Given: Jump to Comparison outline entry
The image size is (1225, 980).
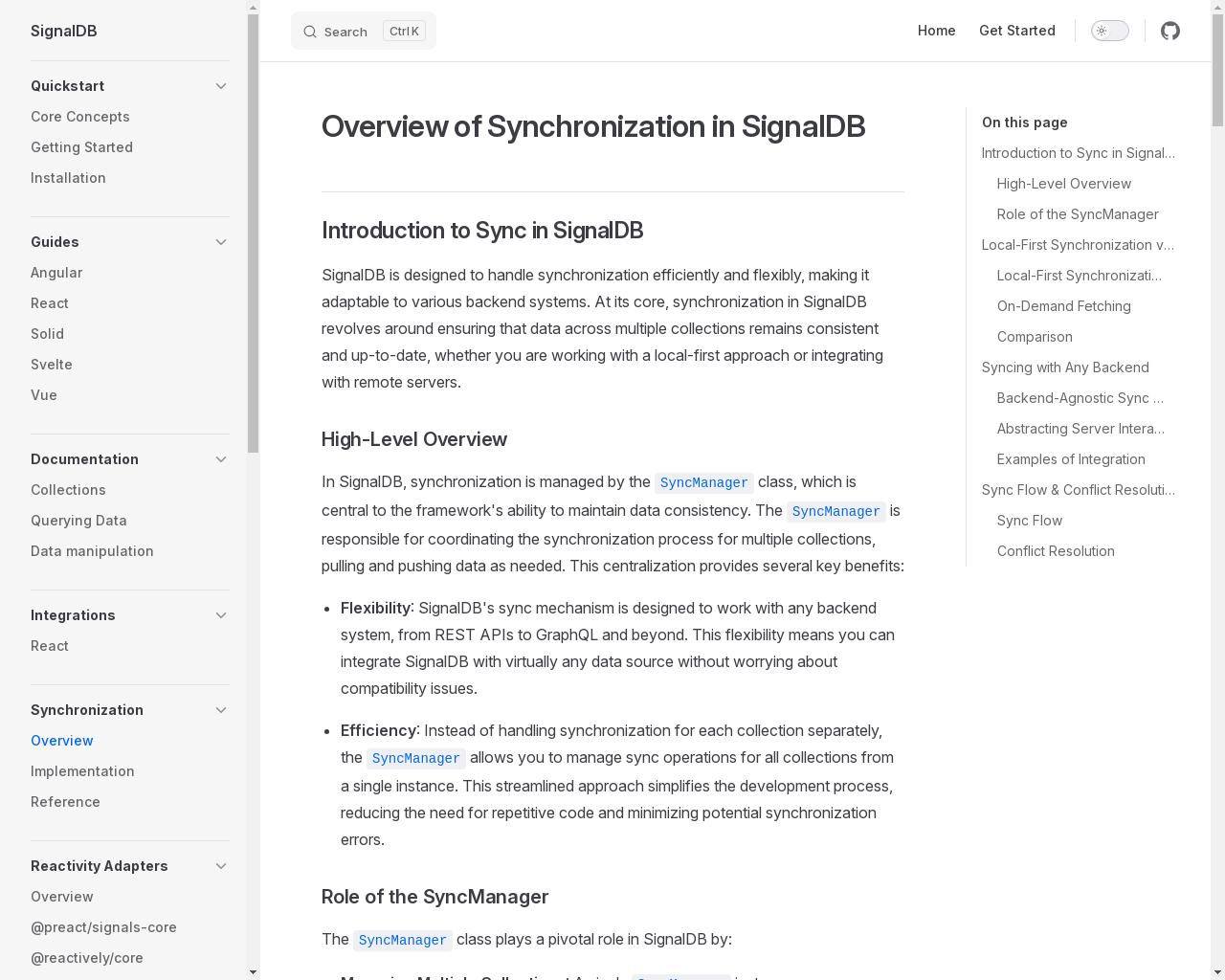Looking at the screenshot, I should 1035,337.
